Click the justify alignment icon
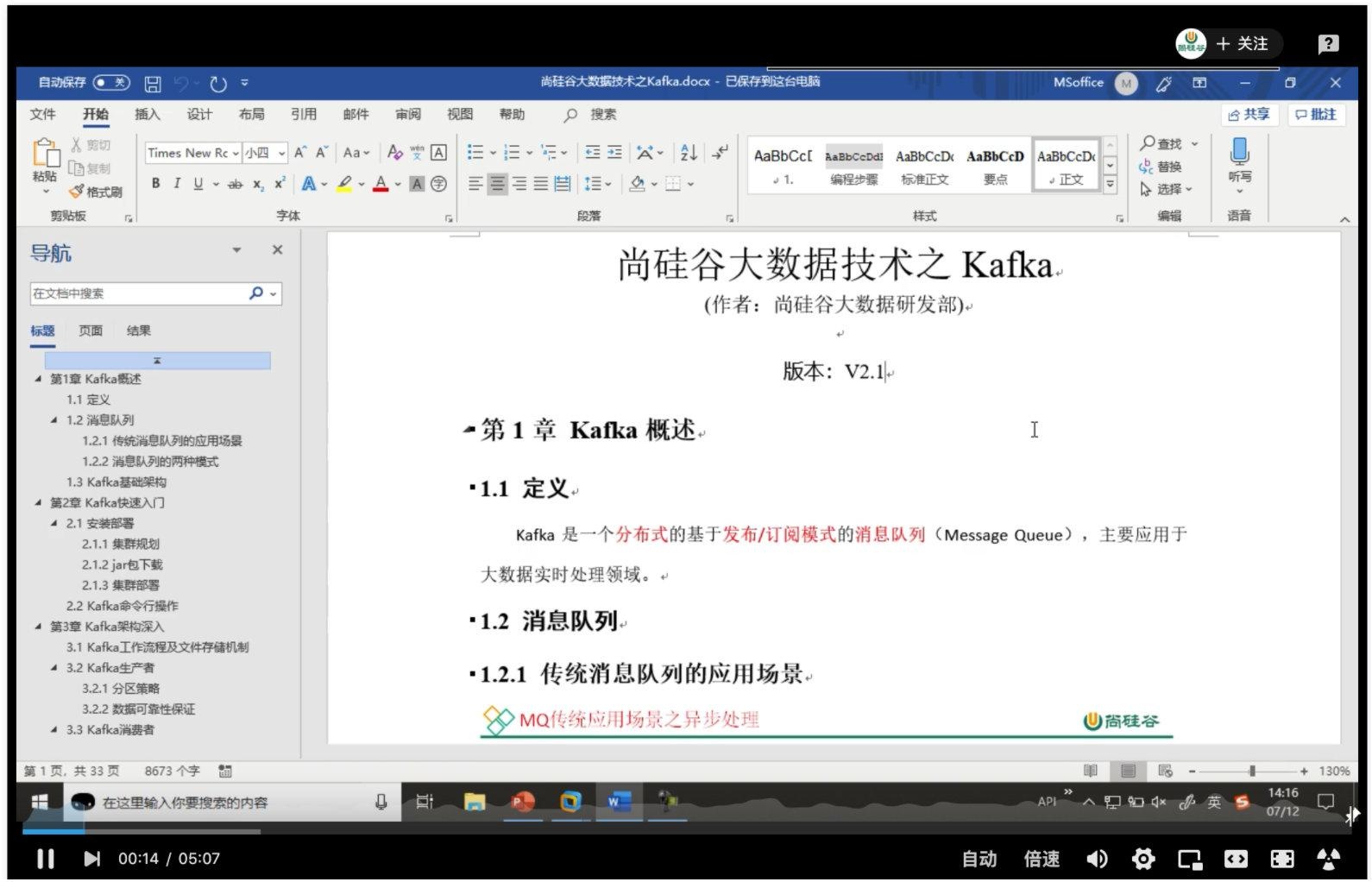 (540, 184)
